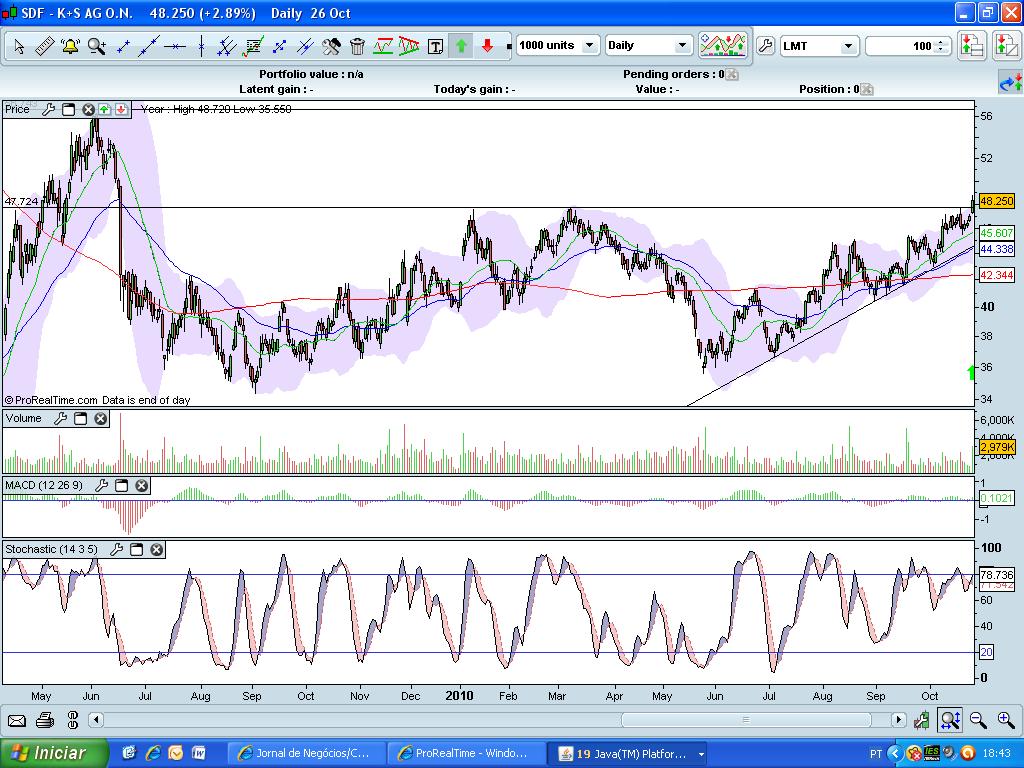Toggle the horizontal zoom fit icon
The image size is (1024, 768).
click(950, 720)
